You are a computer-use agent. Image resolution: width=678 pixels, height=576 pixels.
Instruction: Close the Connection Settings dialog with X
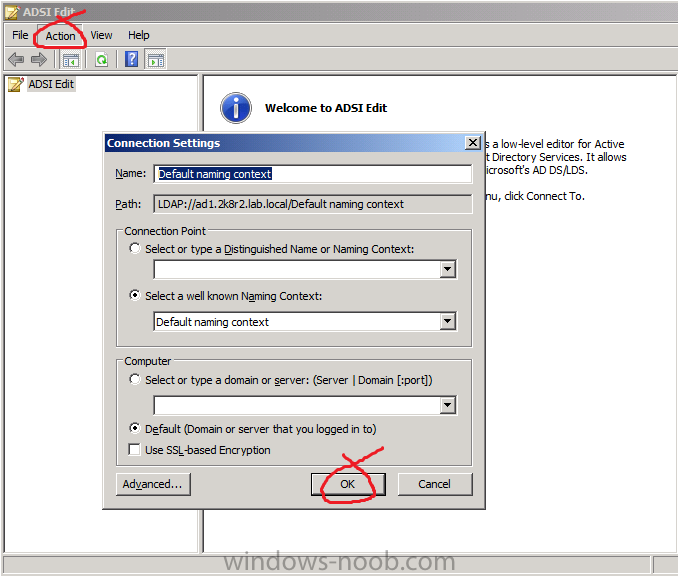coord(473,143)
